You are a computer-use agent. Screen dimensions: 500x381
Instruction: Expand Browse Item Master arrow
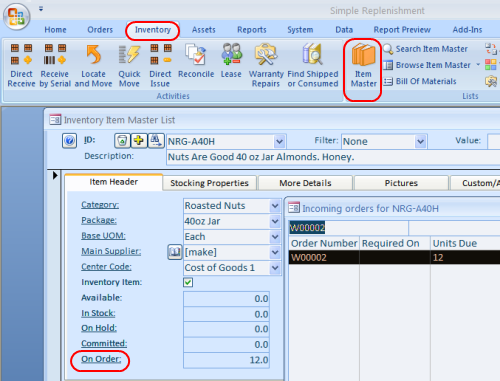coord(478,64)
